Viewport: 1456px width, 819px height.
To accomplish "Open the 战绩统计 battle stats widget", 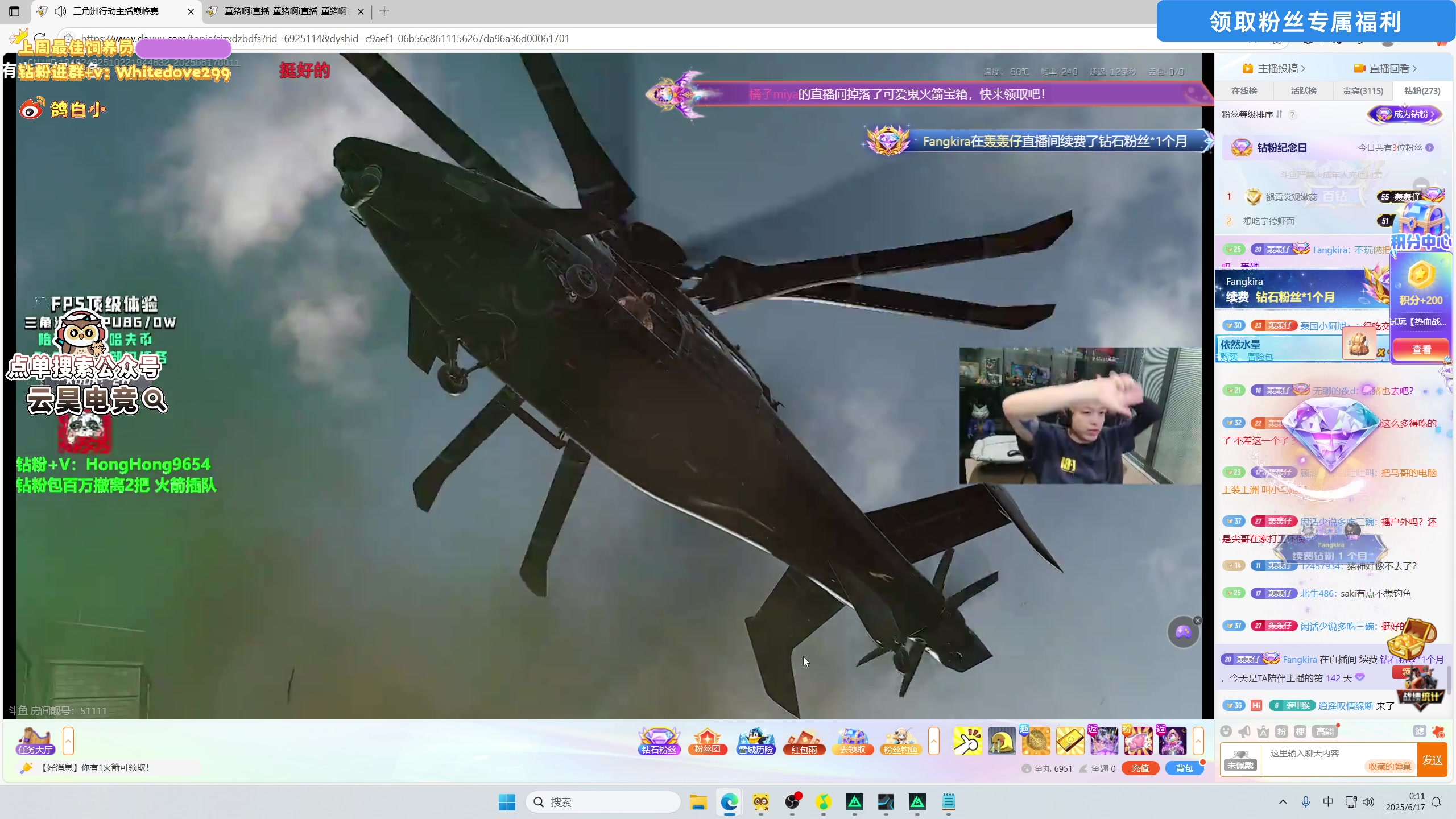I will (1420, 689).
